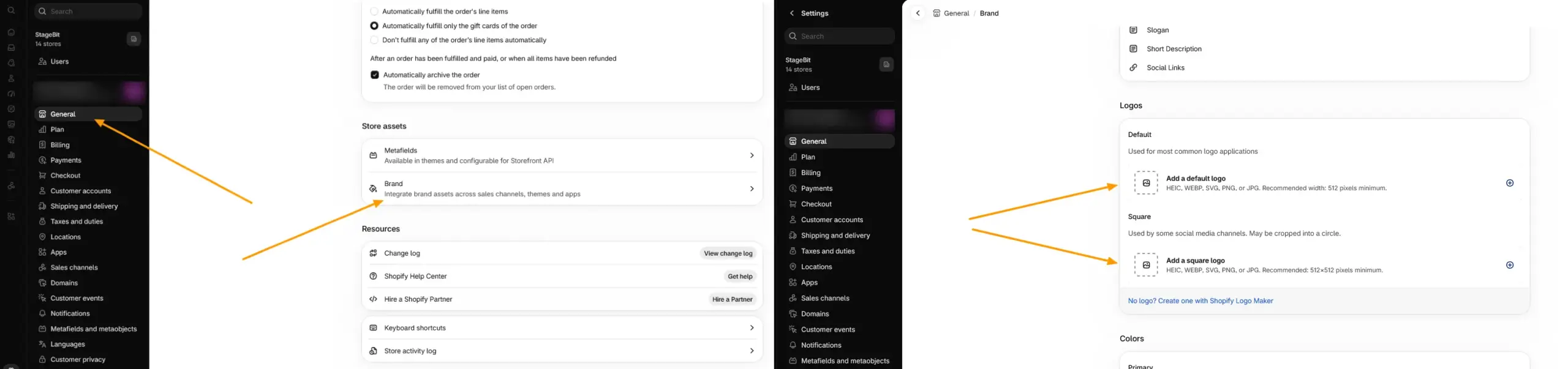Screen dimensions: 1568x369
Task: Open Apps in General page sidebar
Action: [x=59, y=252]
